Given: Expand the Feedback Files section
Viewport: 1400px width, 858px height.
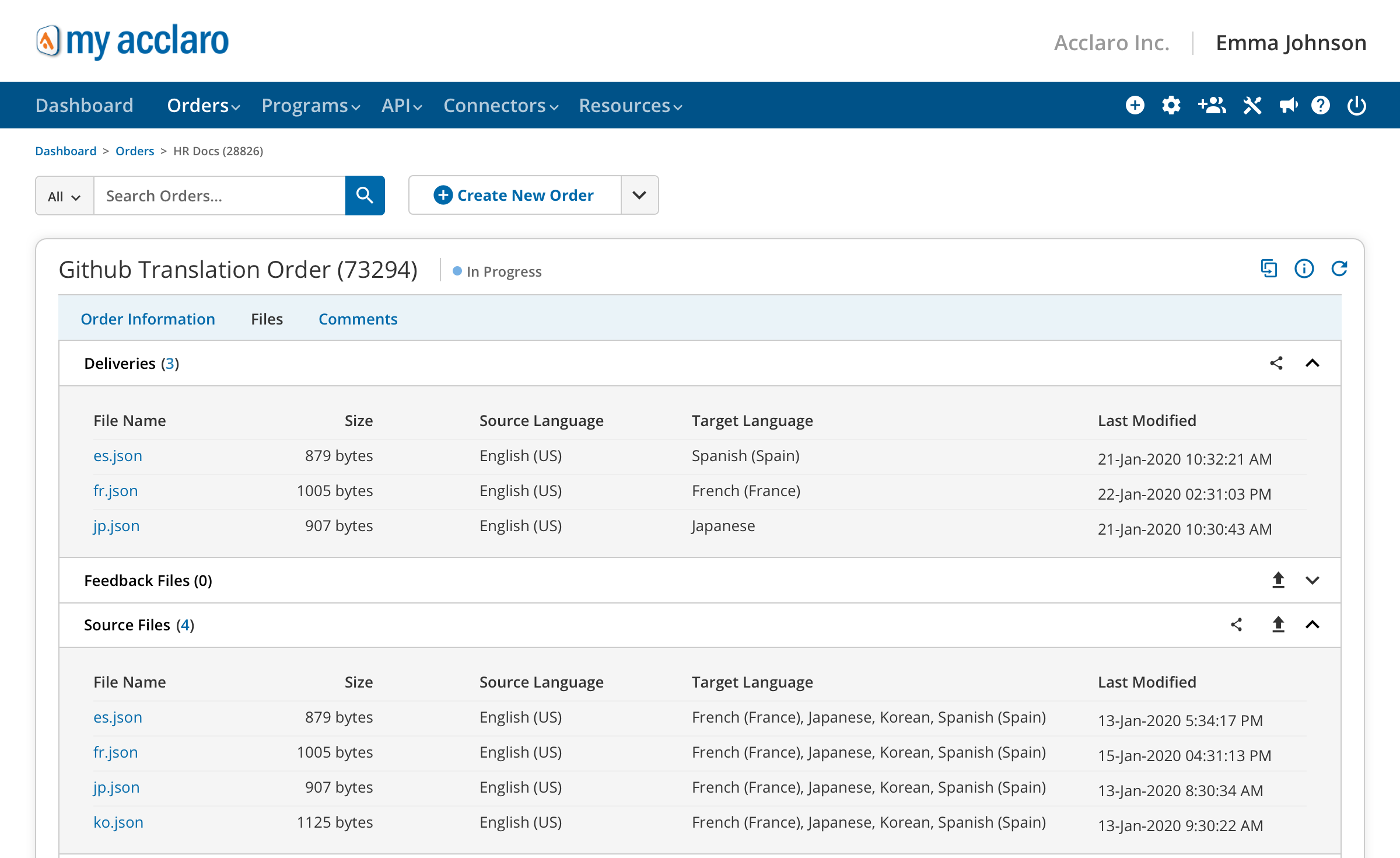Looking at the screenshot, I should (1312, 580).
